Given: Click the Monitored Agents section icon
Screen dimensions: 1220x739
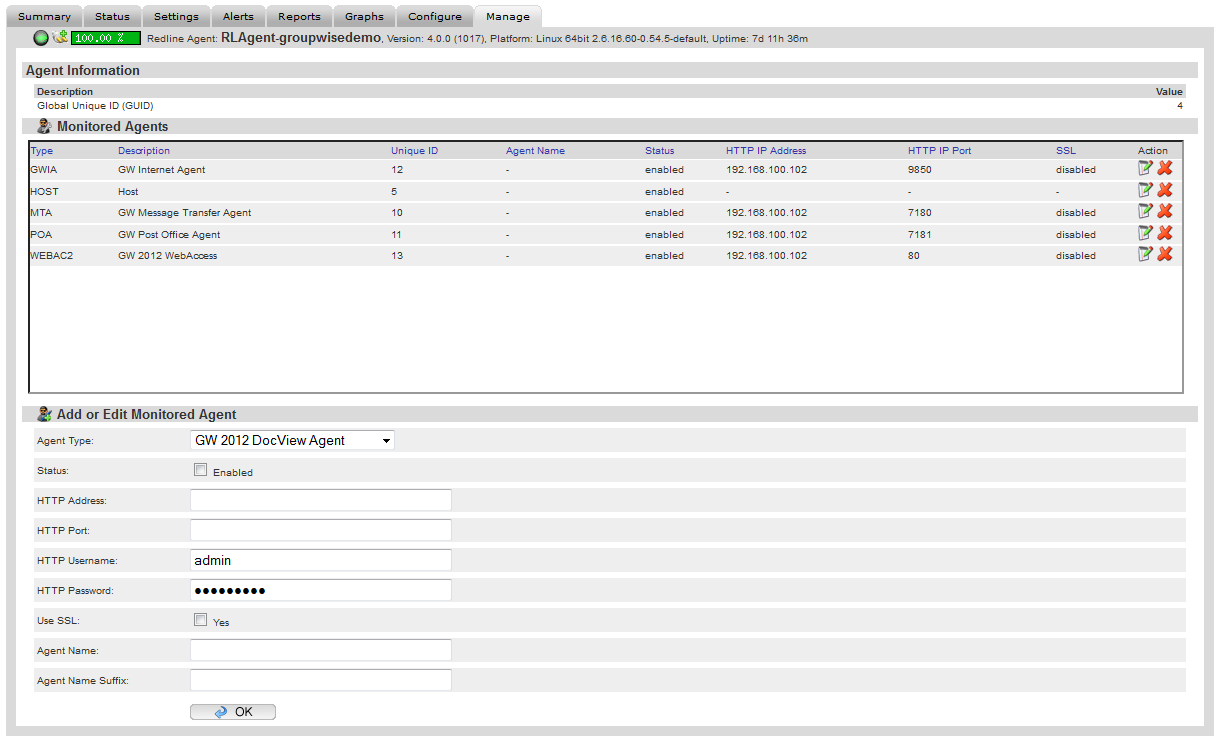Looking at the screenshot, I should coord(44,127).
